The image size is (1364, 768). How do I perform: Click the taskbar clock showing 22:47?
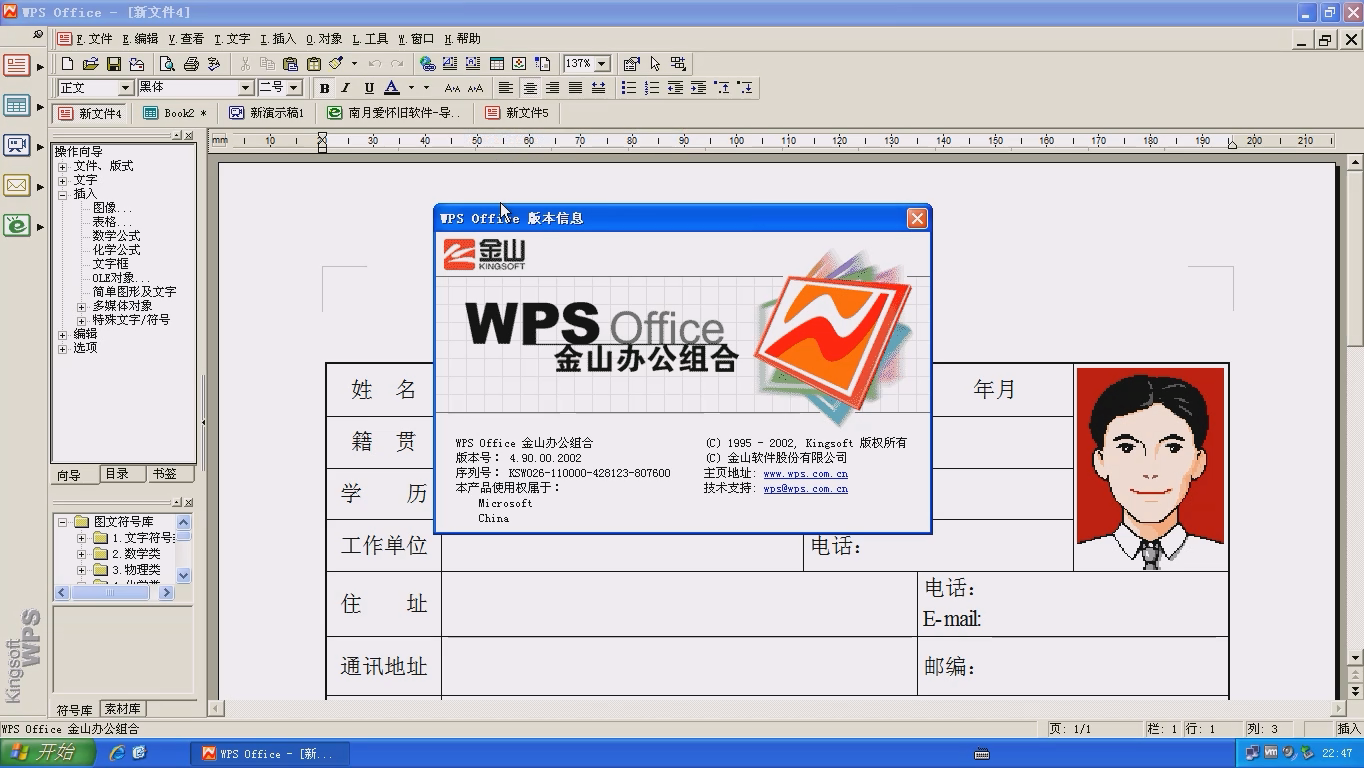[x=1337, y=753]
